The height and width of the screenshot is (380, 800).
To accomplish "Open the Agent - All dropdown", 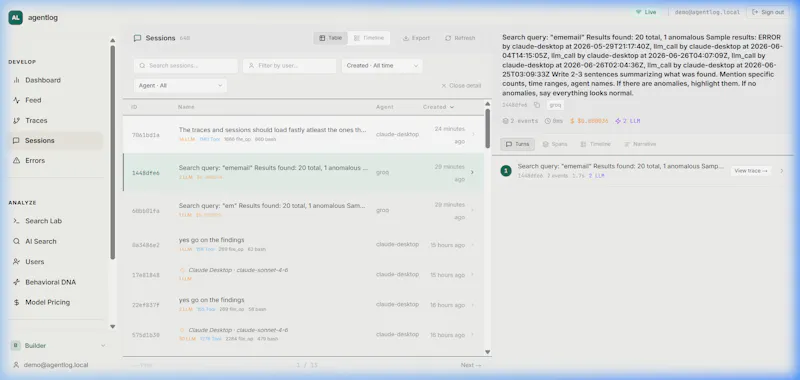I will tap(180, 86).
